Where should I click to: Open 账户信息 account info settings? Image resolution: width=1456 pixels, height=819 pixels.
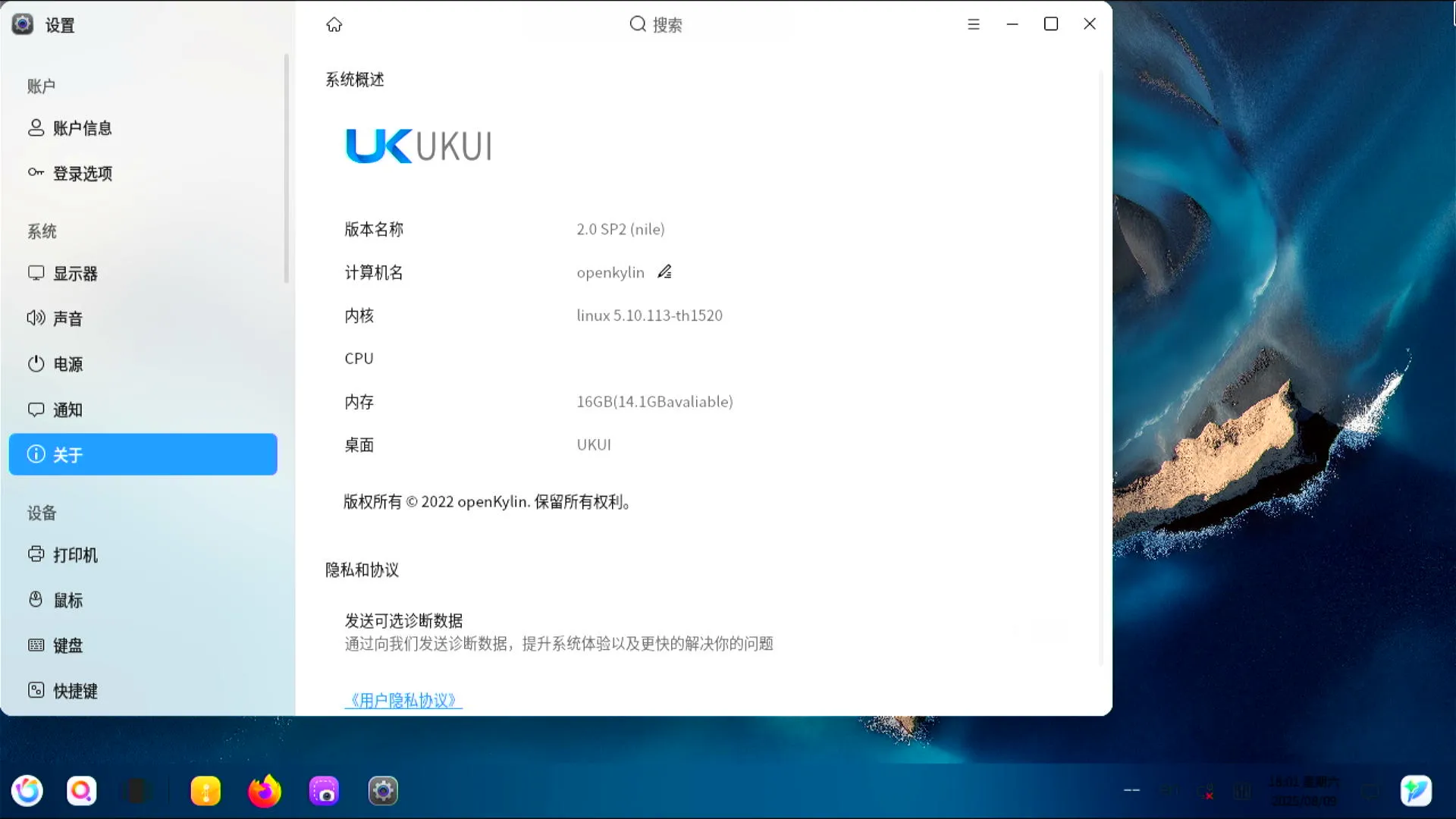[x=82, y=128]
